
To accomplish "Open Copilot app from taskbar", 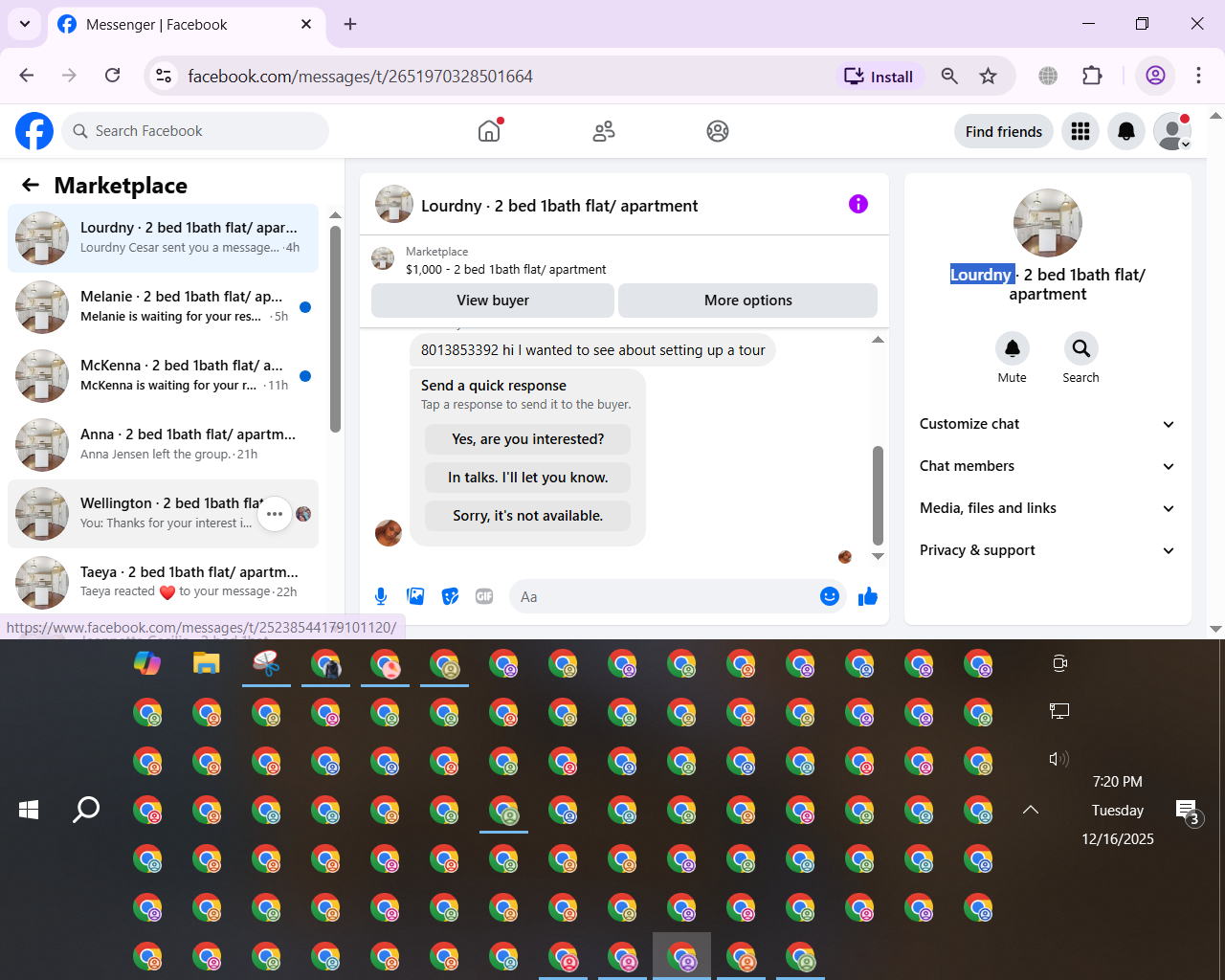I will tap(147, 663).
